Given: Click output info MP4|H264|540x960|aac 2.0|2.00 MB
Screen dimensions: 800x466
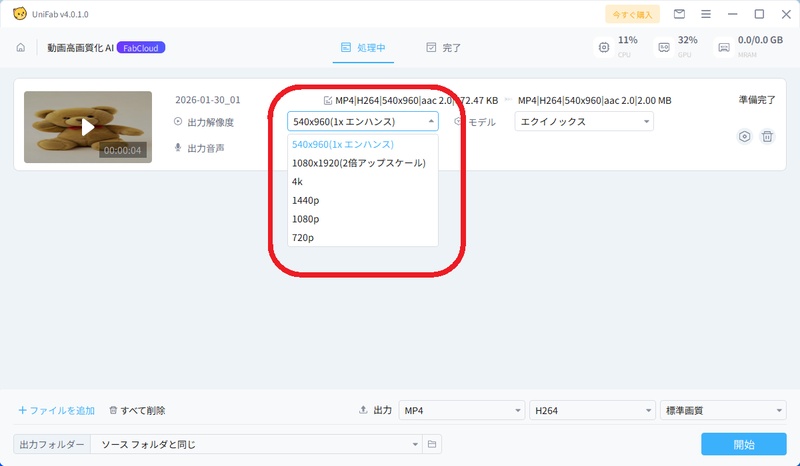Looking at the screenshot, I should pyautogui.click(x=594, y=101).
